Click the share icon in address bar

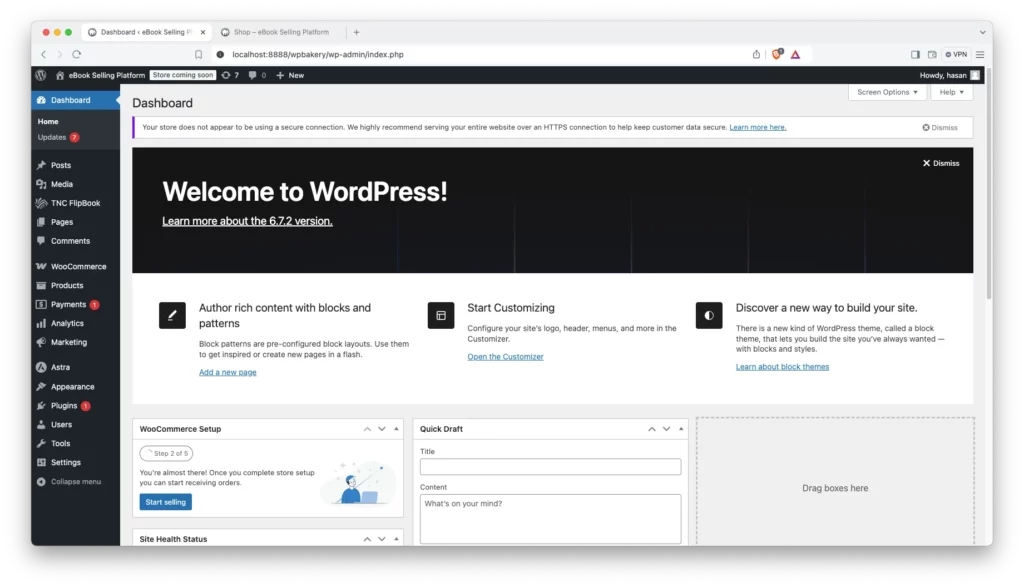pyautogui.click(x=756, y=54)
